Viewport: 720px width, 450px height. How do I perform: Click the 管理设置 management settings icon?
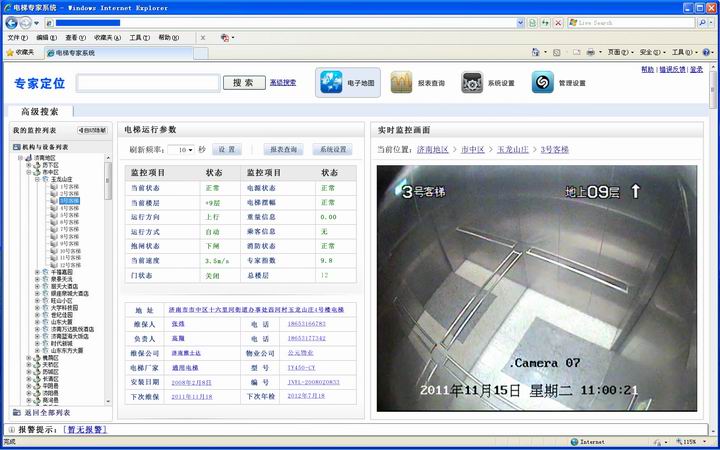coord(542,83)
